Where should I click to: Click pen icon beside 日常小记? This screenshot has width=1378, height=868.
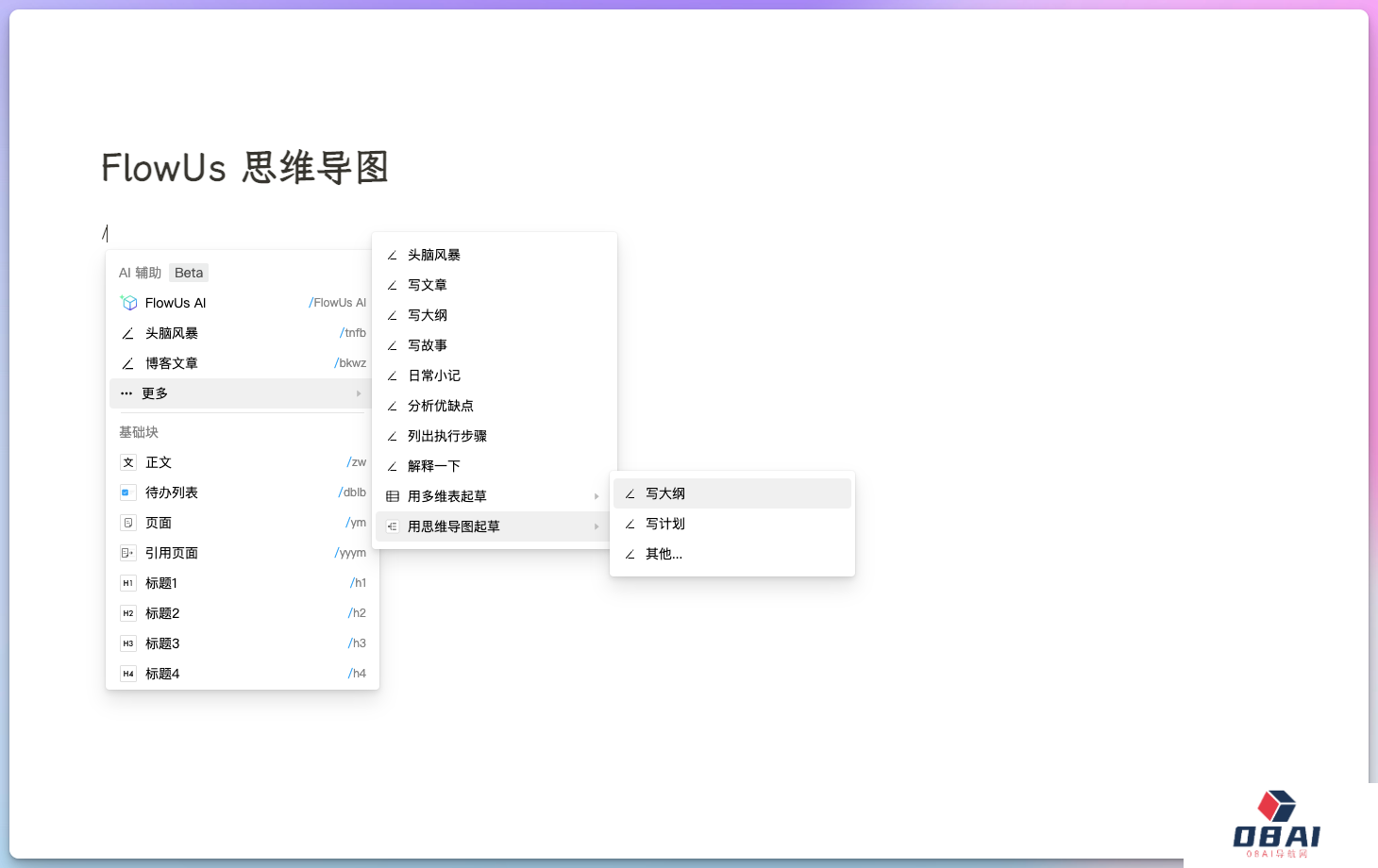click(392, 376)
